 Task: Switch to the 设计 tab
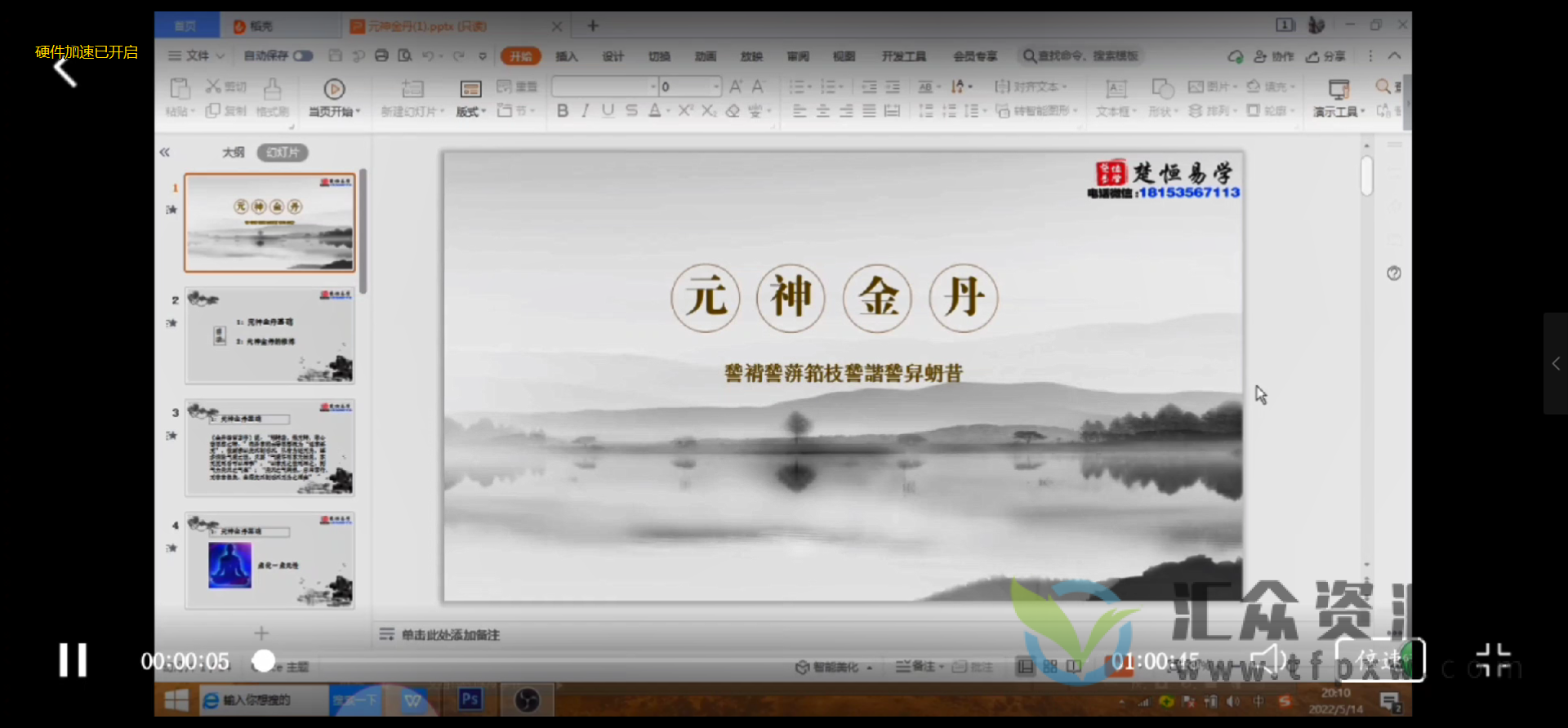click(612, 56)
